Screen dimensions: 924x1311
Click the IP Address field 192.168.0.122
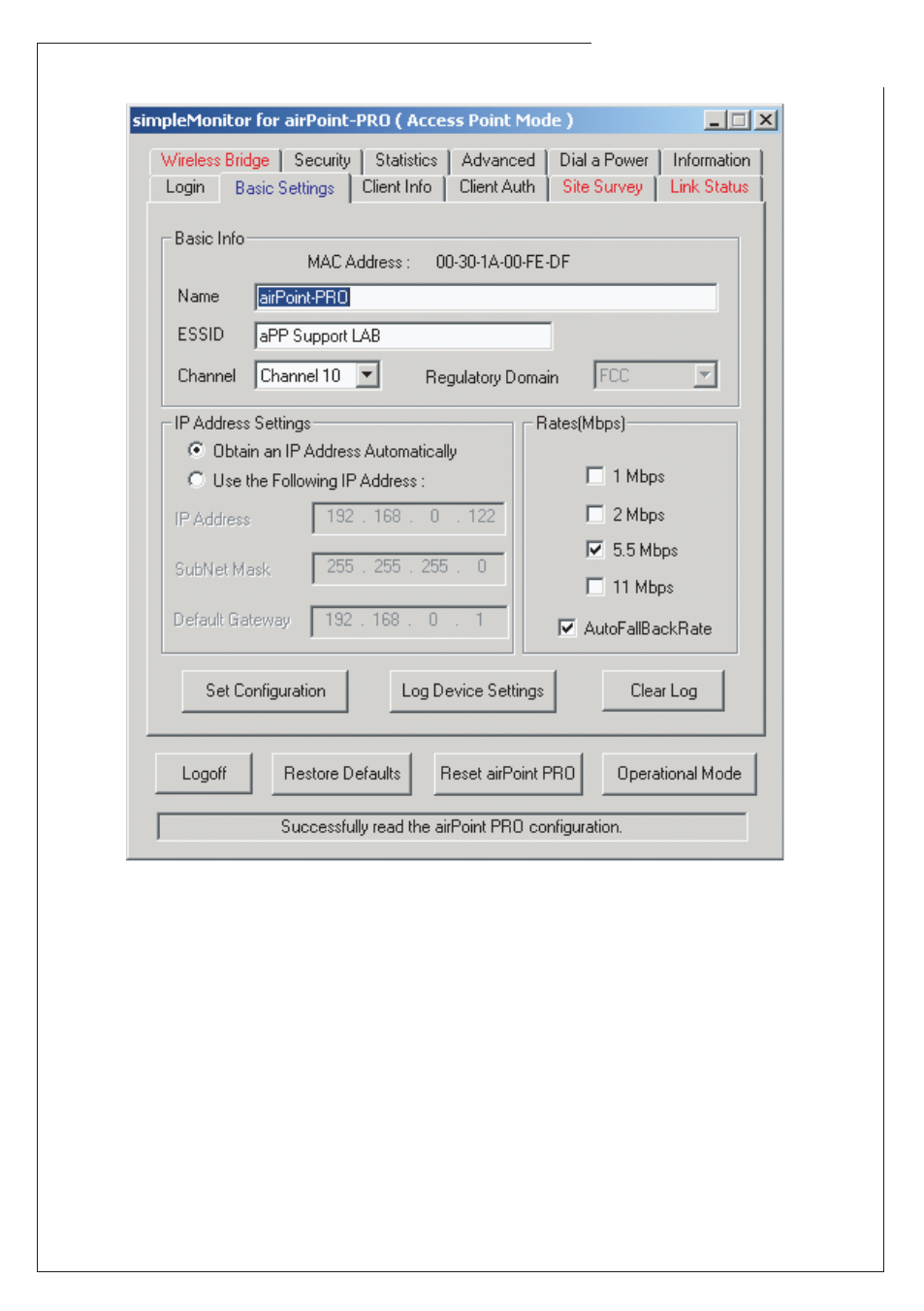click(409, 517)
